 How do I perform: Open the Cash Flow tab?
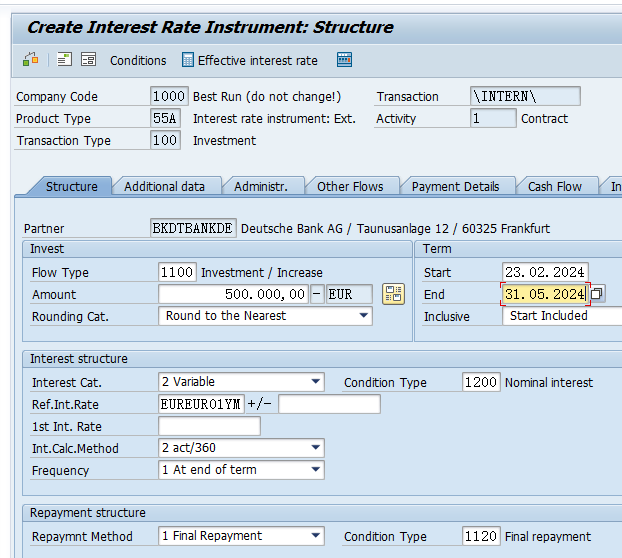(554, 186)
